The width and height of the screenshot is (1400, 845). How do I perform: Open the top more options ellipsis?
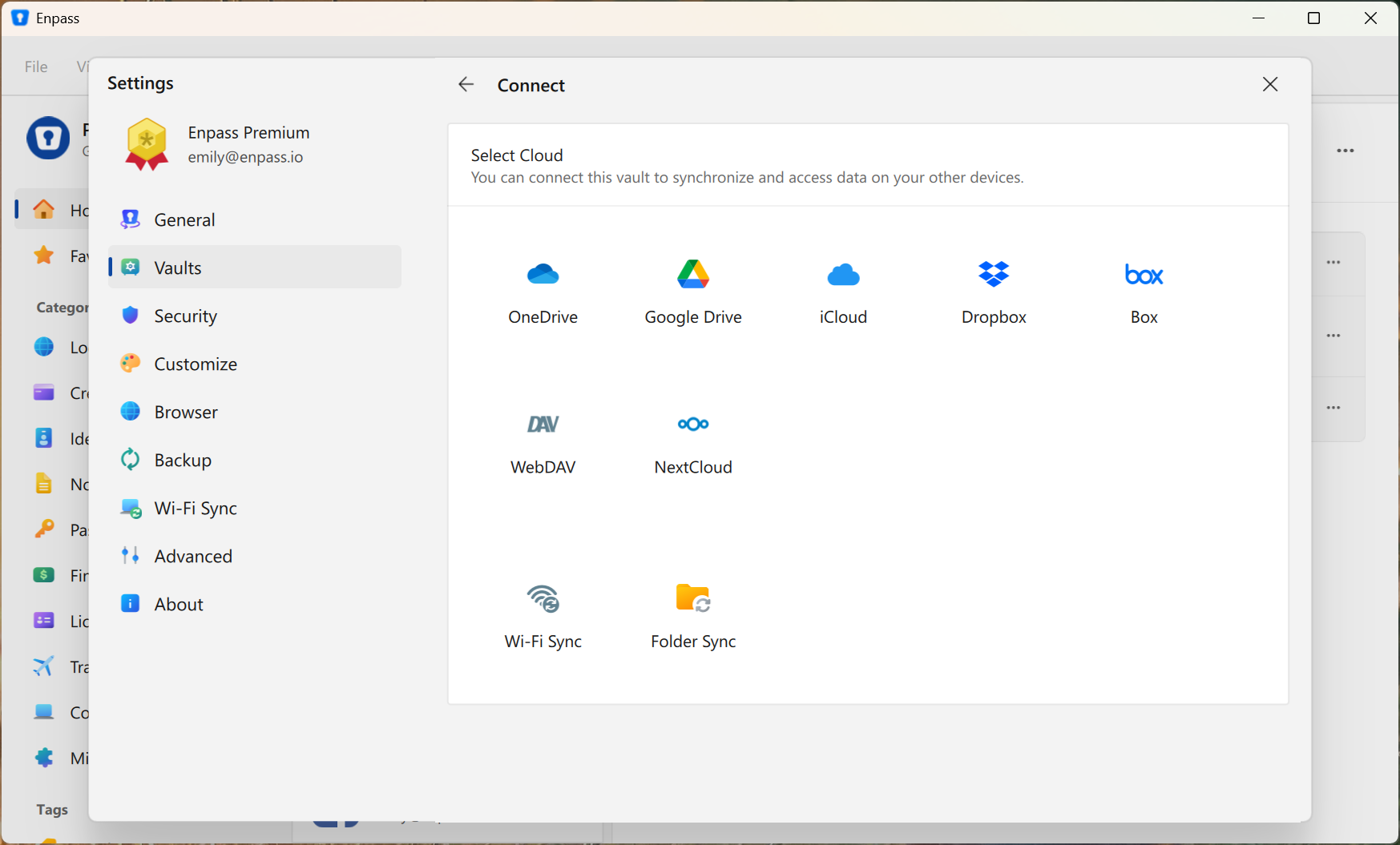pyautogui.click(x=1346, y=151)
